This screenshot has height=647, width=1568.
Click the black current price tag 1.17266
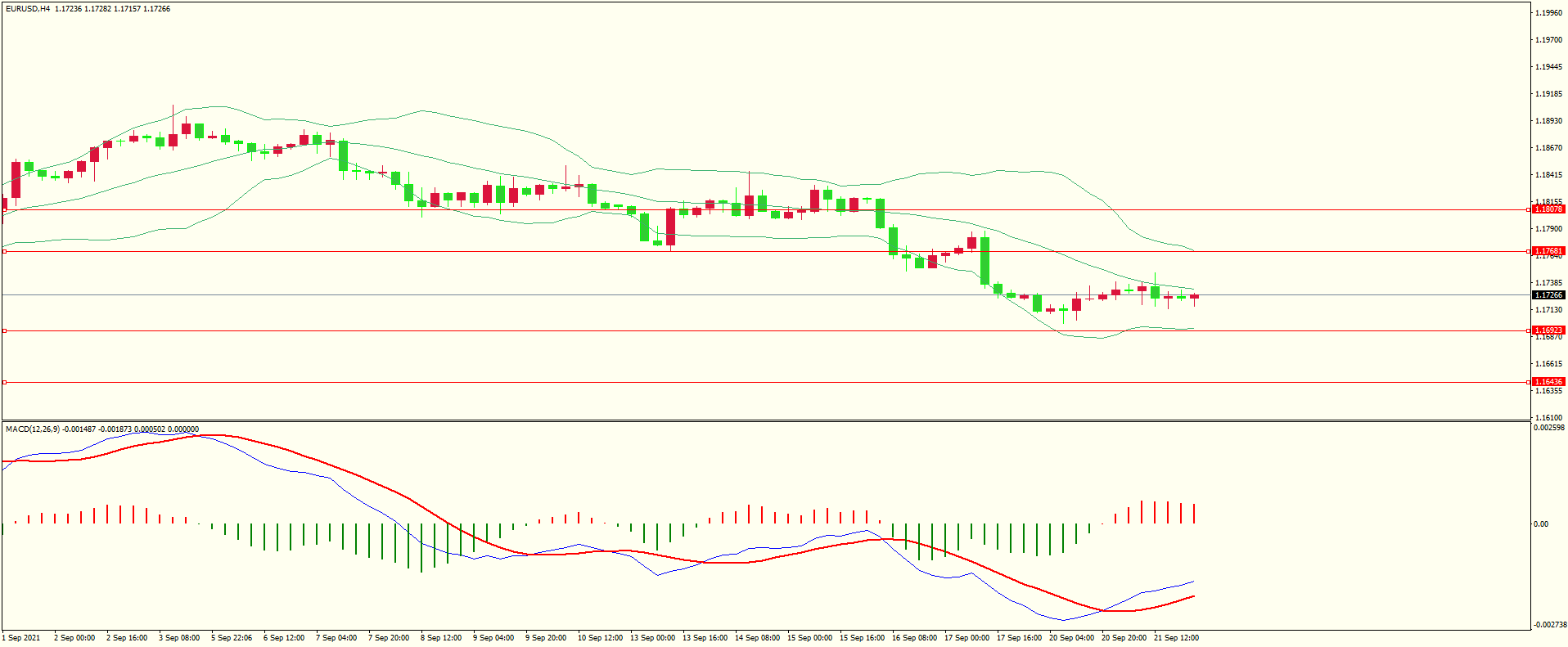[x=1548, y=295]
